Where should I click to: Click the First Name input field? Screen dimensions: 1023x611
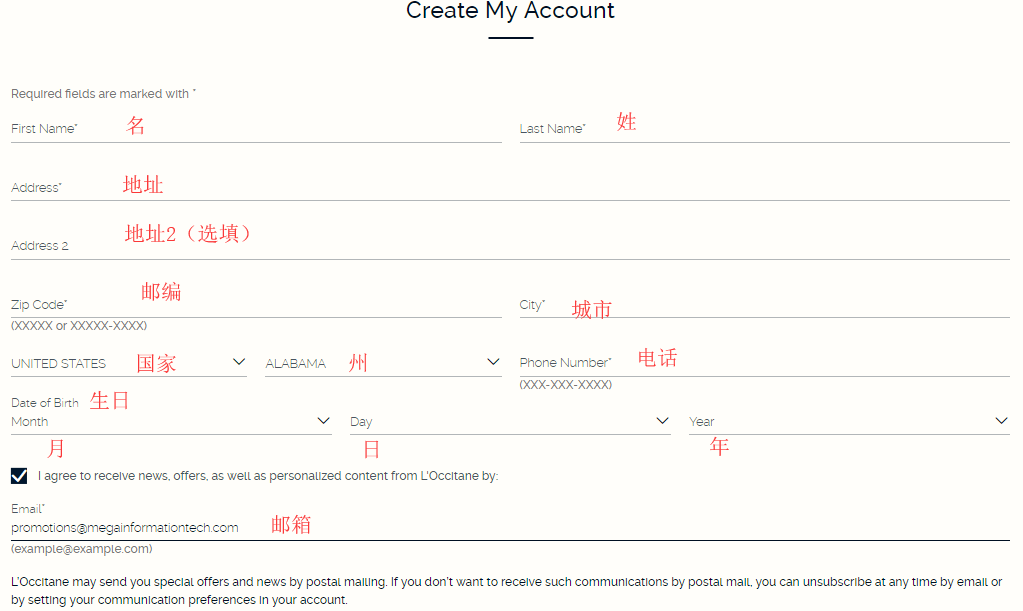coord(256,129)
